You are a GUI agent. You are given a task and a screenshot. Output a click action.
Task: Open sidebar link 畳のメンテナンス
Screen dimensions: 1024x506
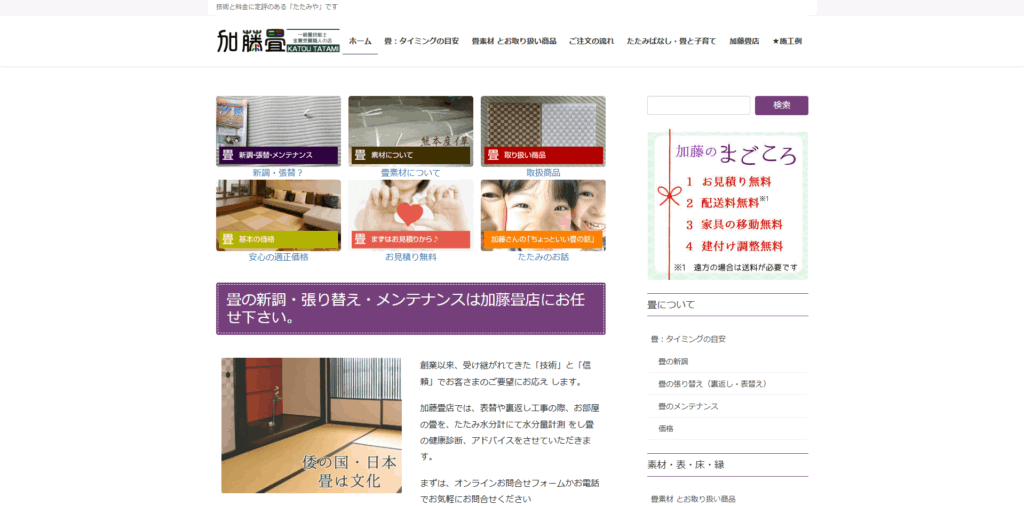688,406
